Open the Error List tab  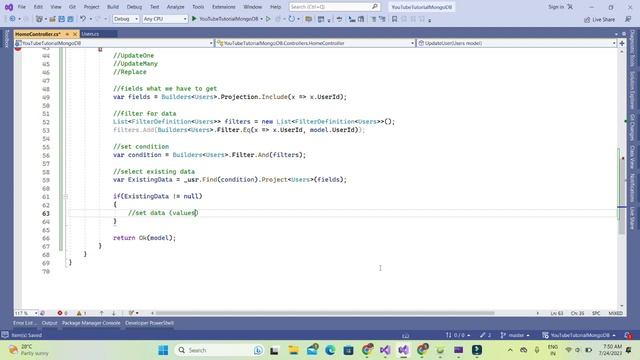[24, 323]
